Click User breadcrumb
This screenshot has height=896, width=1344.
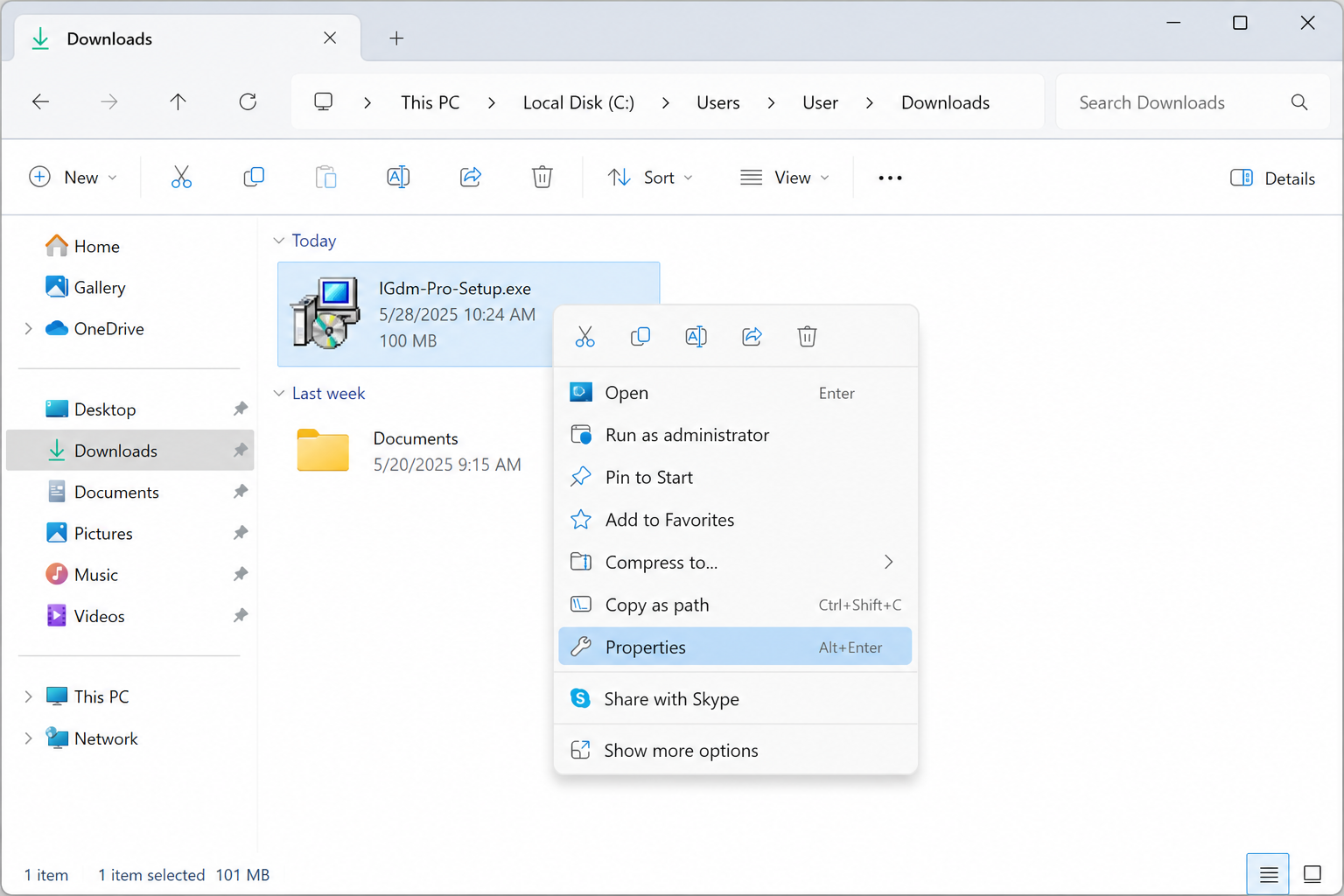click(x=821, y=102)
